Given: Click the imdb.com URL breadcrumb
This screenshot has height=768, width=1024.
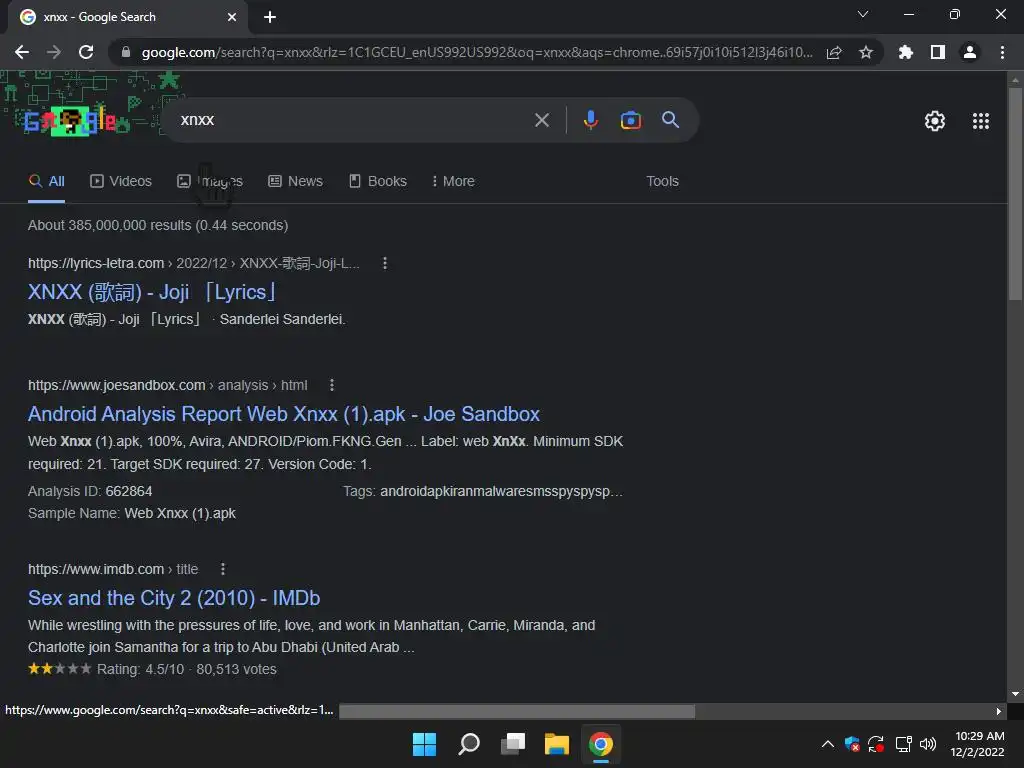Looking at the screenshot, I should (113, 569).
